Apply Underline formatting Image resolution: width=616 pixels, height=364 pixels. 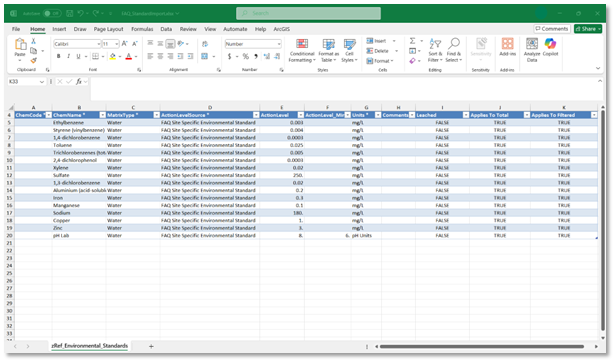pyautogui.click(x=78, y=57)
